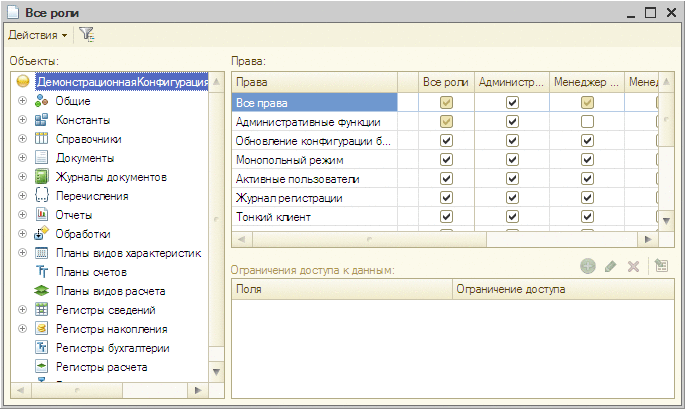Select Журналы документов in the tree
This screenshot has height=409, width=685.
[x=111, y=177]
